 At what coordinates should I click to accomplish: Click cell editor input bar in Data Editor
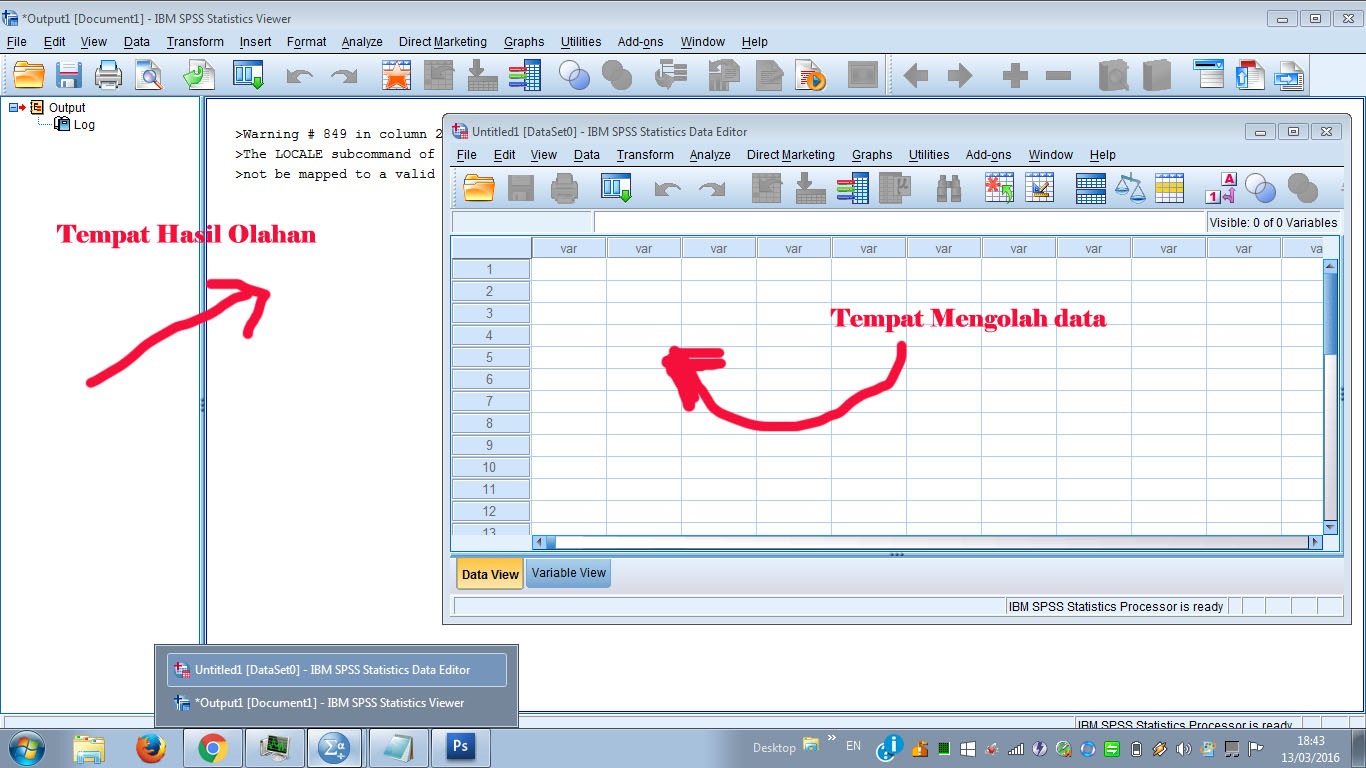tap(899, 222)
